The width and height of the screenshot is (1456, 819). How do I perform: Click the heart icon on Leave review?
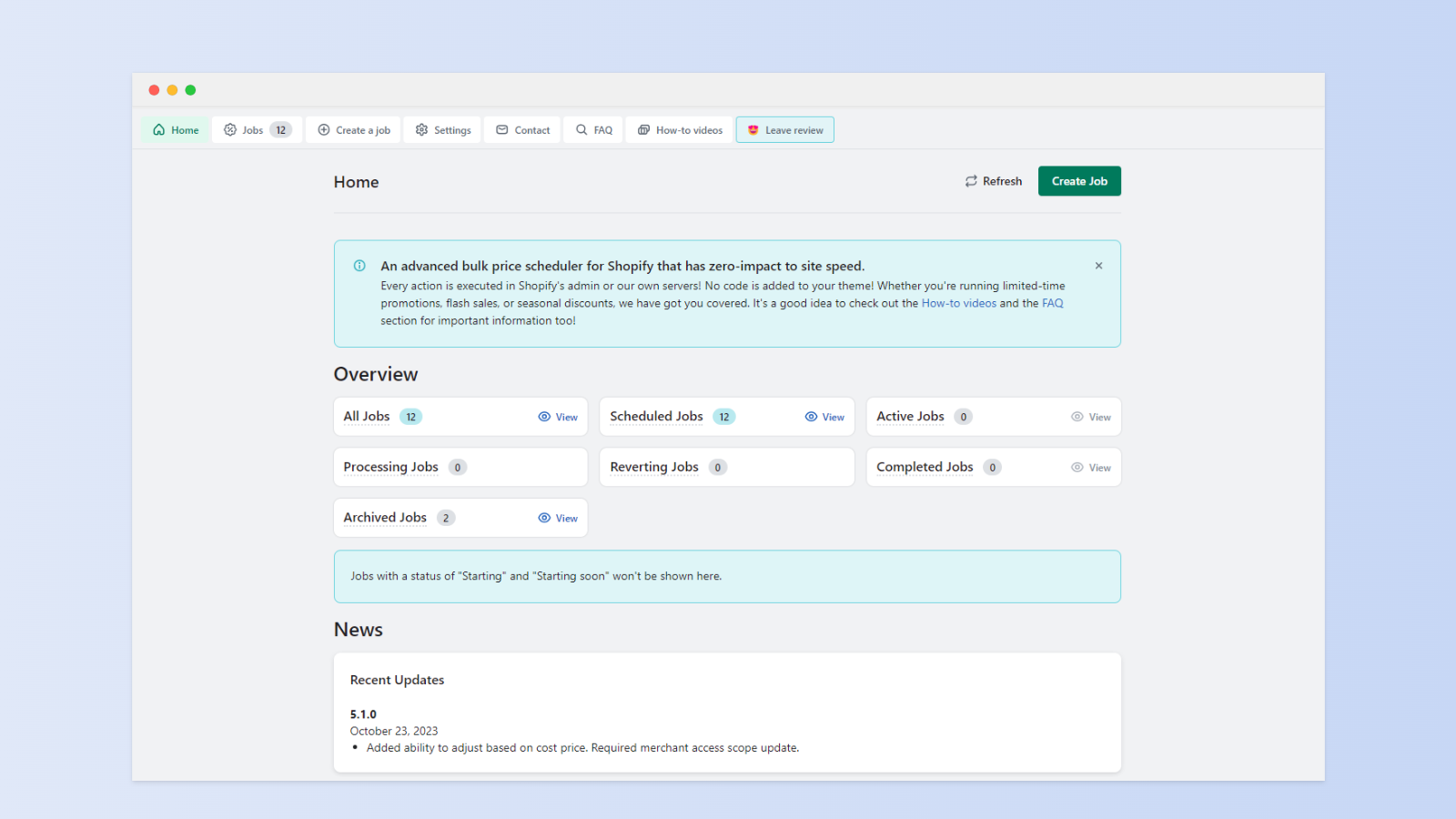pos(753,129)
